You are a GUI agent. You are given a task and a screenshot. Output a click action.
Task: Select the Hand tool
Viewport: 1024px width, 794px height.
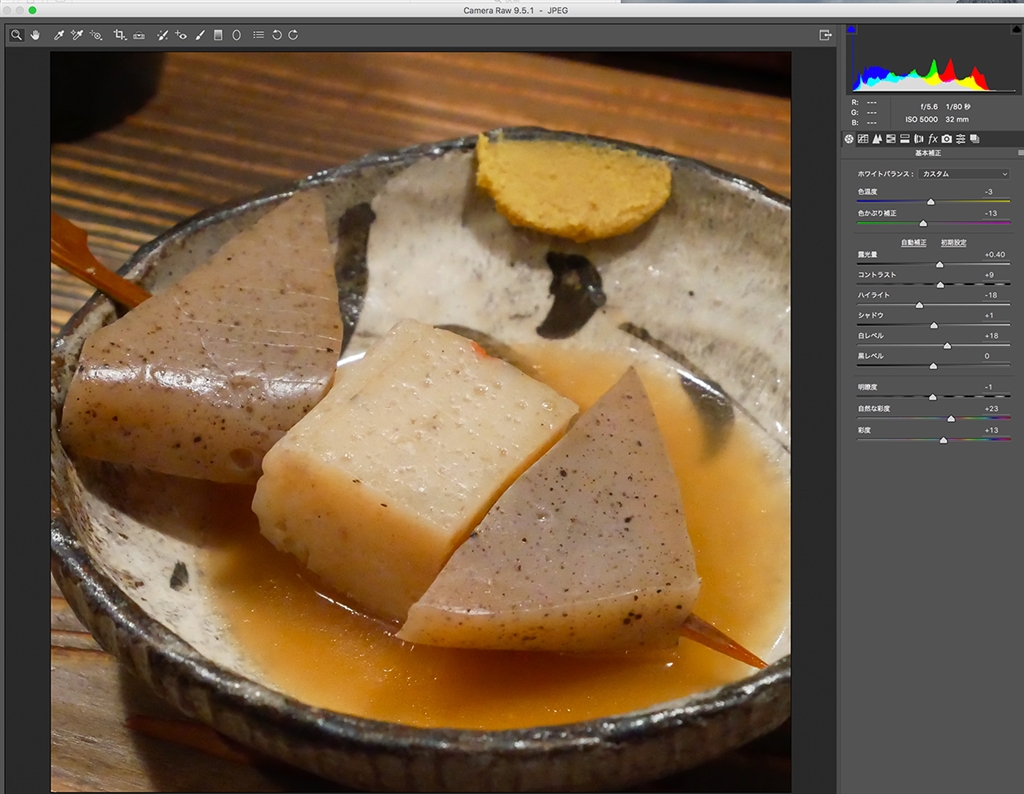pos(35,35)
